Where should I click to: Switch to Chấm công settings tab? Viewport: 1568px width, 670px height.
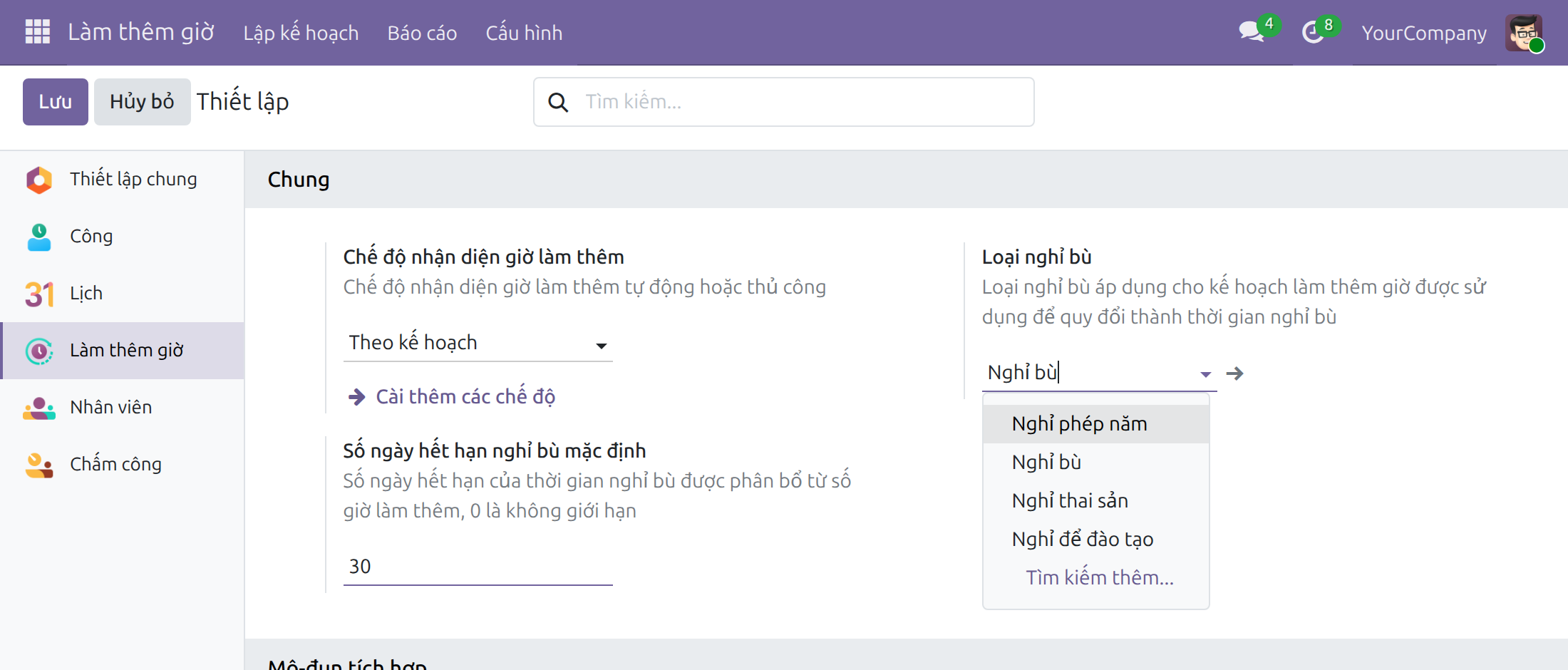click(123, 465)
